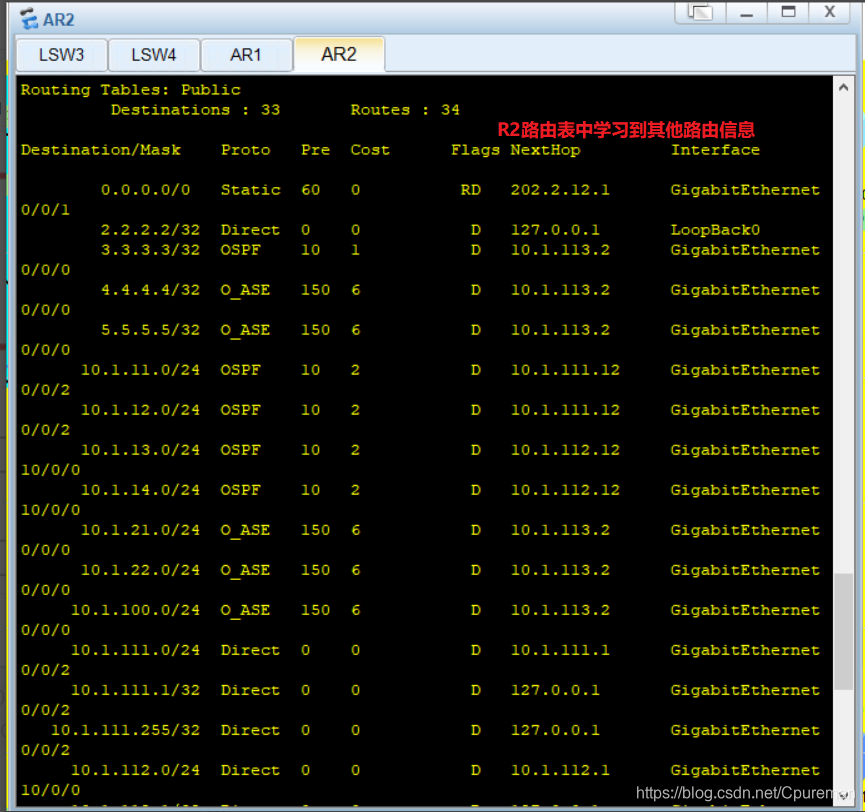865x812 pixels.
Task: Close the AR2 window
Action: pos(830,12)
